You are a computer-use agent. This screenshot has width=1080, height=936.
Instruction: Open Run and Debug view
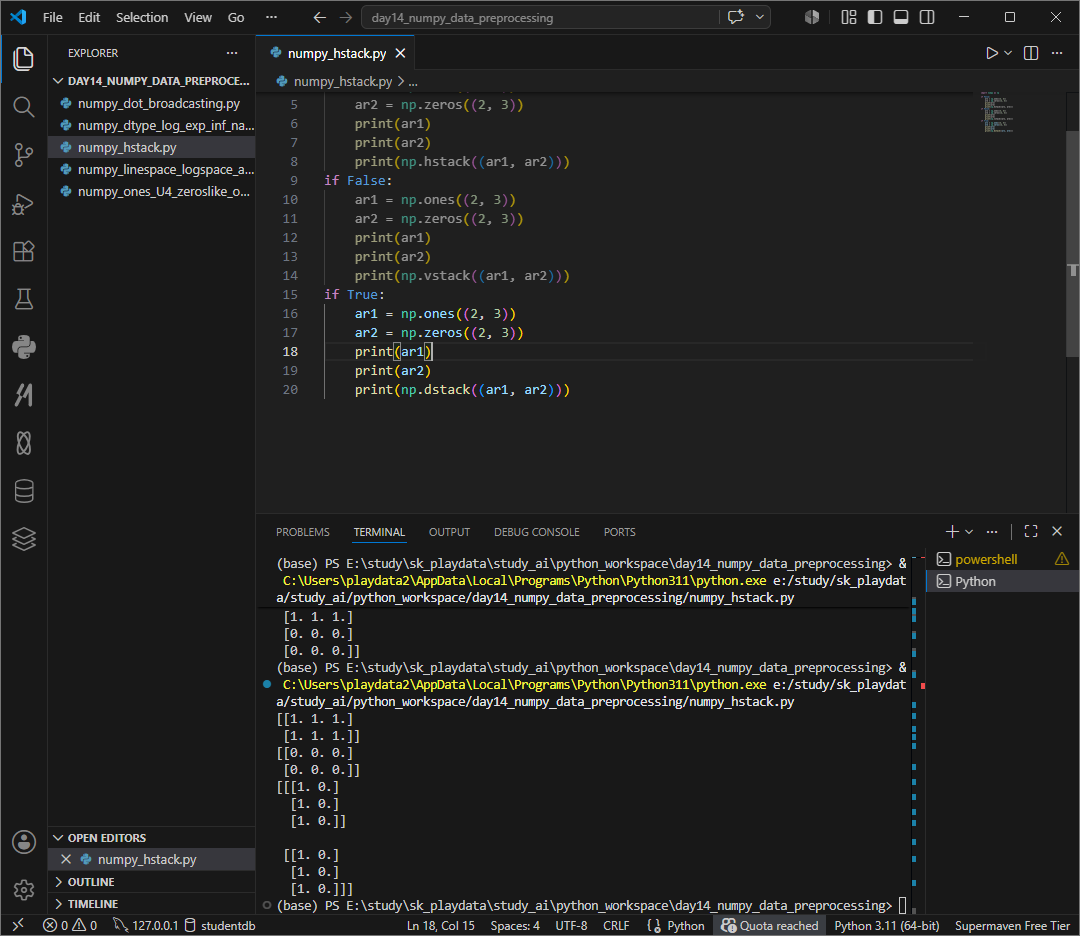23,204
